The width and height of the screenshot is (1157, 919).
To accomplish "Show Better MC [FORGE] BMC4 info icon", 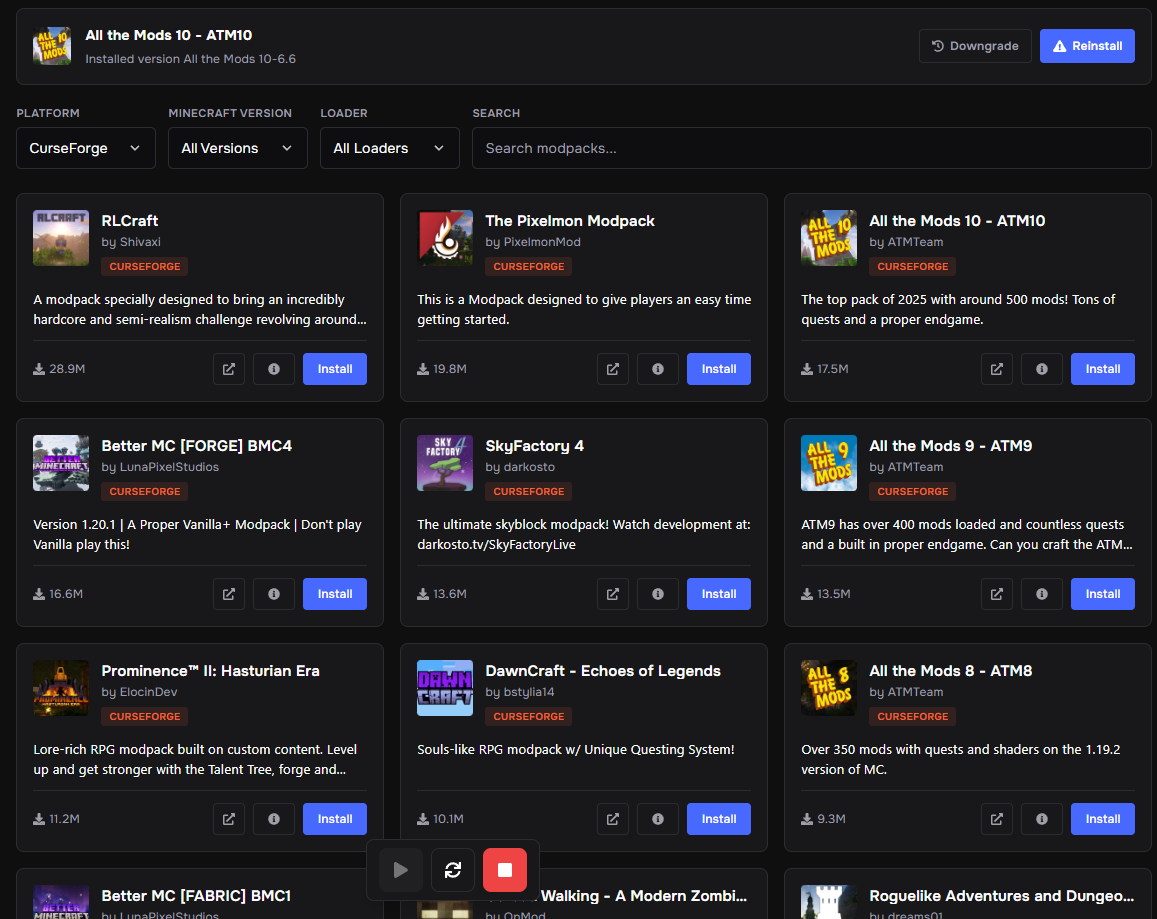I will point(274,594).
